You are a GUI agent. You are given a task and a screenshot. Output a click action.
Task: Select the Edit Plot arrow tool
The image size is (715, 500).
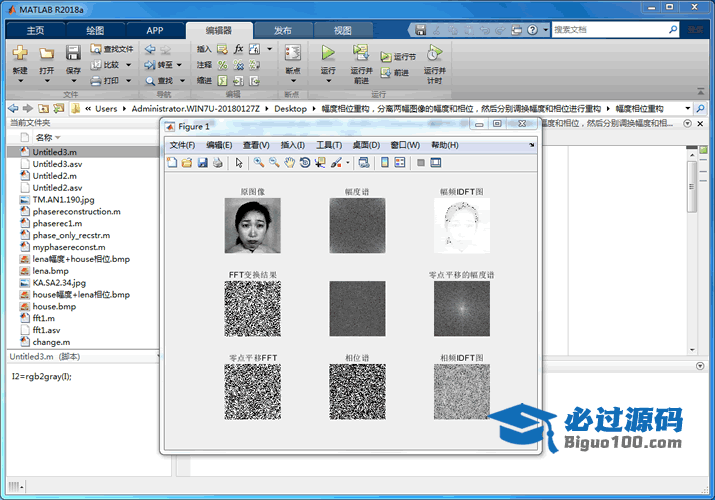tap(239, 162)
